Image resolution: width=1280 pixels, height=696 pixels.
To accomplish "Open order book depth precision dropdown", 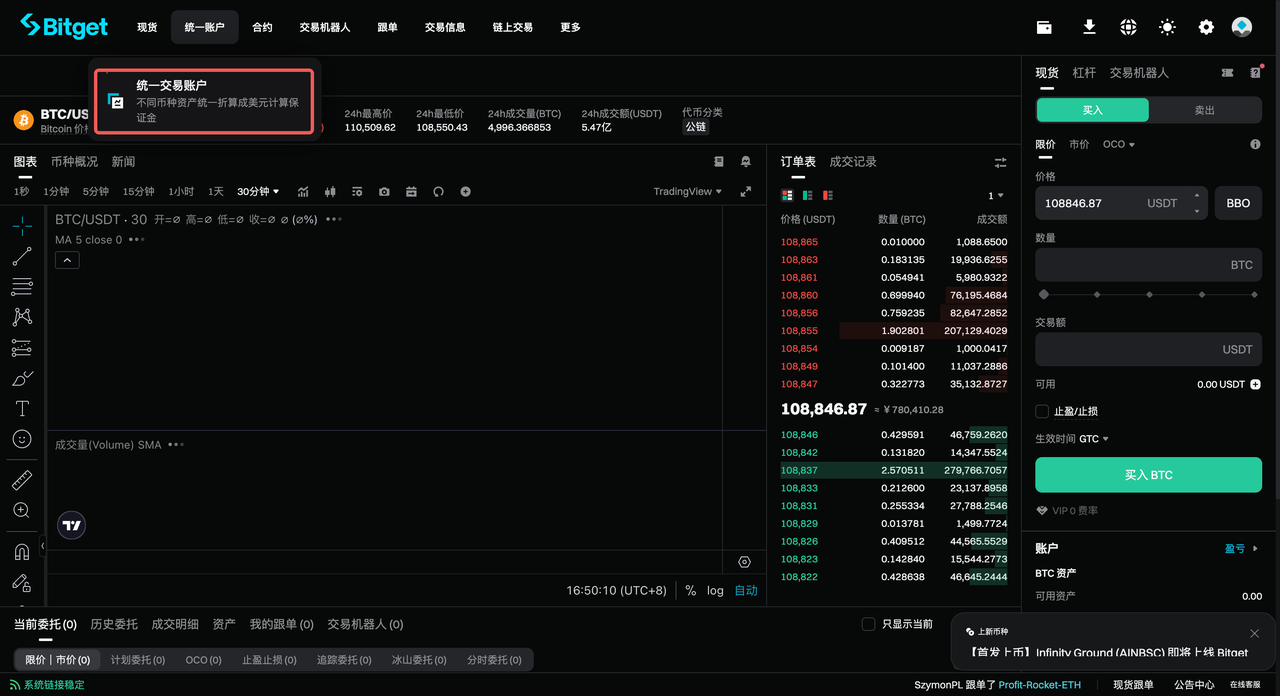I will pyautogui.click(x=995, y=195).
